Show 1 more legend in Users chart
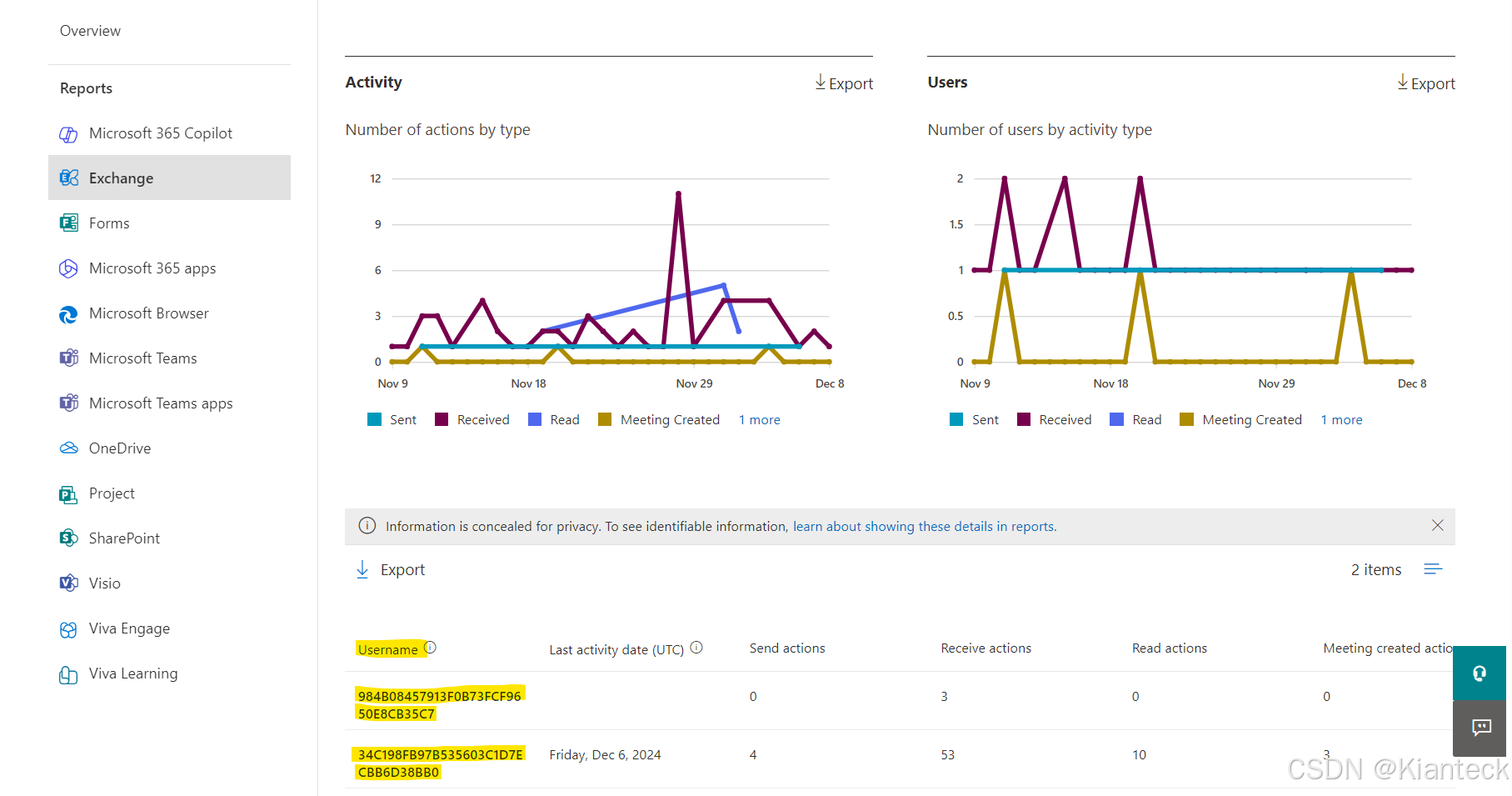The image size is (1512, 796). pyautogui.click(x=1342, y=420)
